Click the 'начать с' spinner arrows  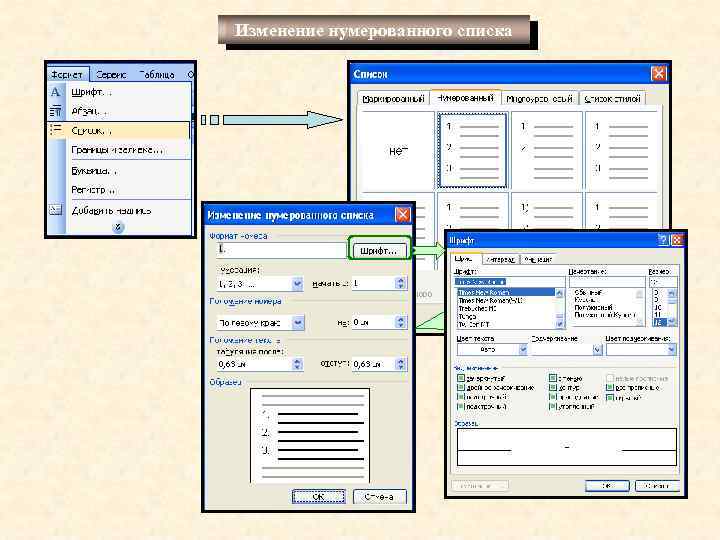(400, 283)
